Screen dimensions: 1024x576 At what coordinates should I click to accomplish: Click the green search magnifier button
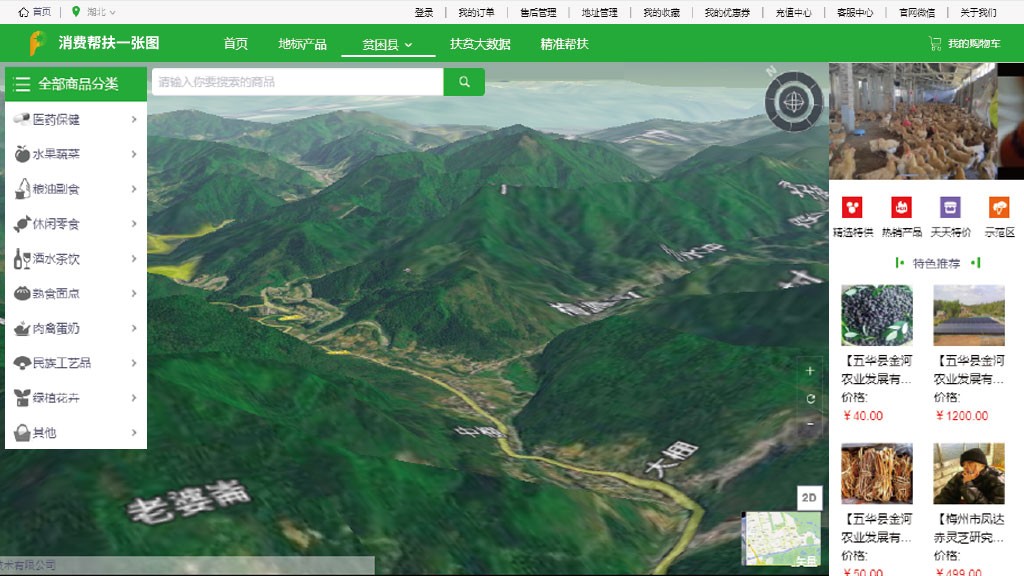(x=464, y=82)
